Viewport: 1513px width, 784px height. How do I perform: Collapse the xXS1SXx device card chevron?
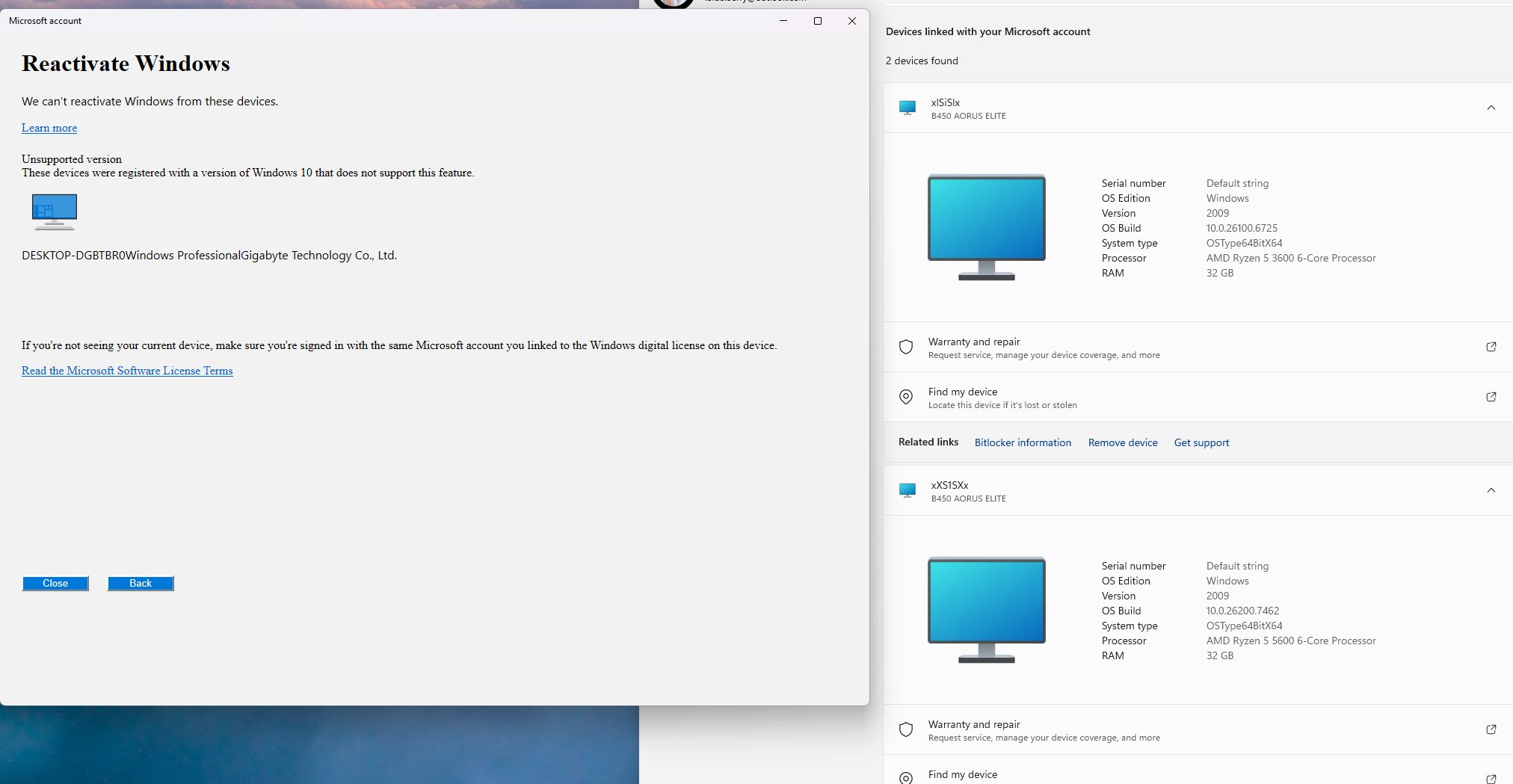point(1491,490)
